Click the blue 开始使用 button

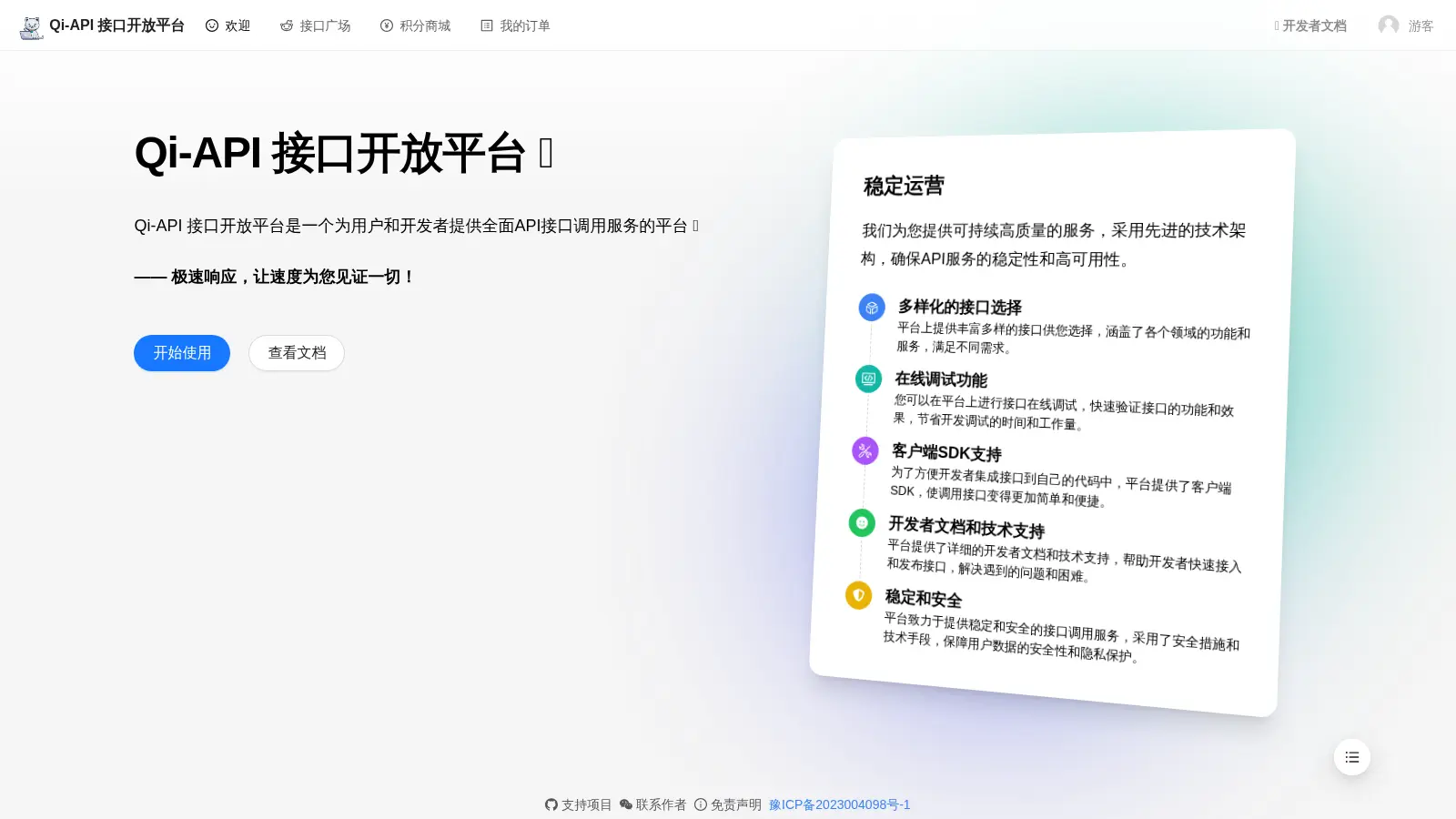182,353
